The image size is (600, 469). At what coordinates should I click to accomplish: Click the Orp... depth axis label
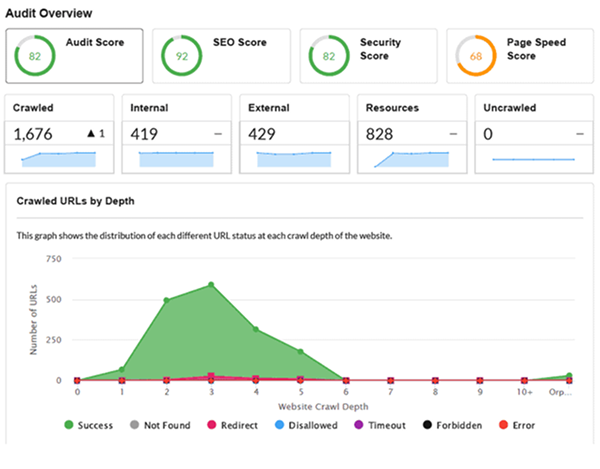560,392
